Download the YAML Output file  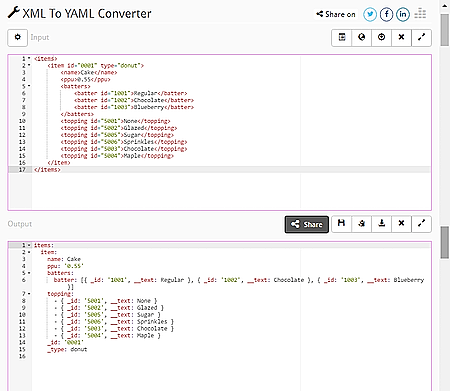click(381, 223)
